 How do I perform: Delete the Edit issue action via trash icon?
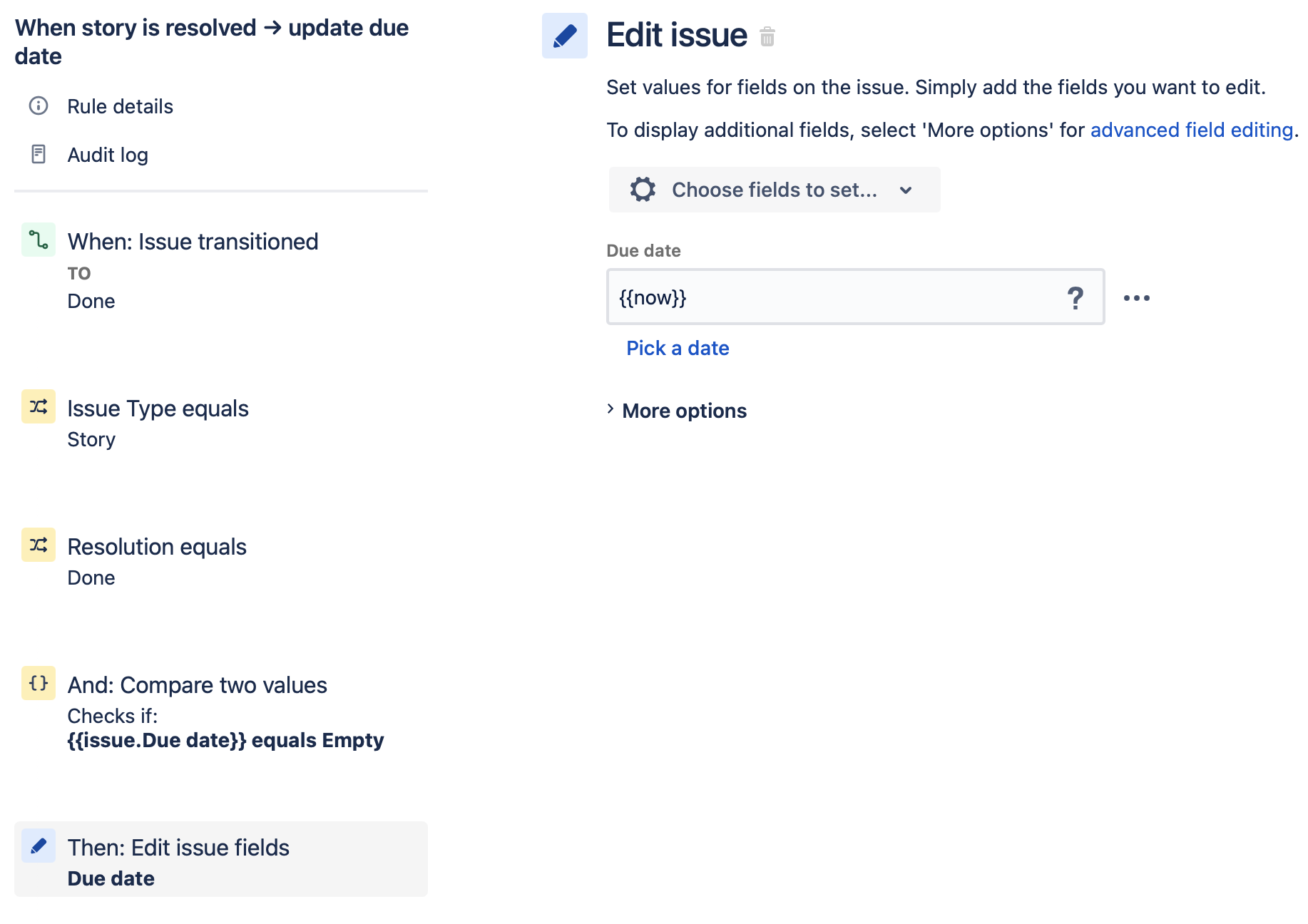[767, 38]
